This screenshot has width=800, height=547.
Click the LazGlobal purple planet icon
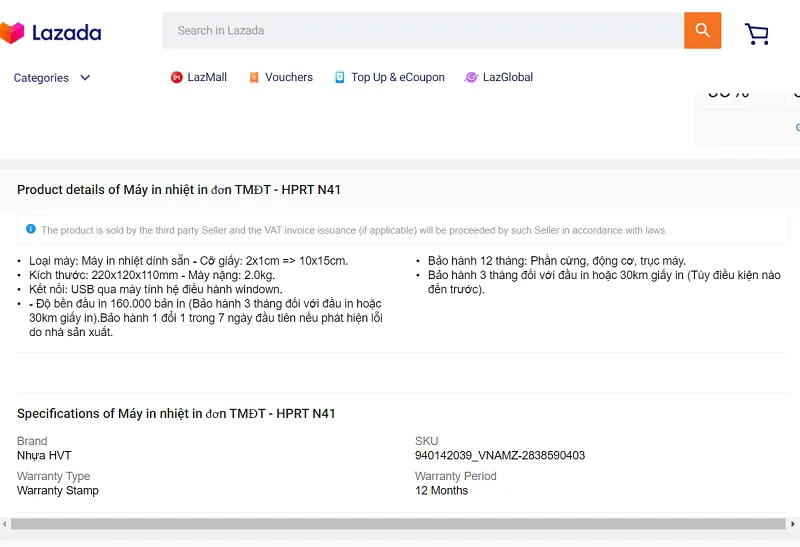[471, 77]
